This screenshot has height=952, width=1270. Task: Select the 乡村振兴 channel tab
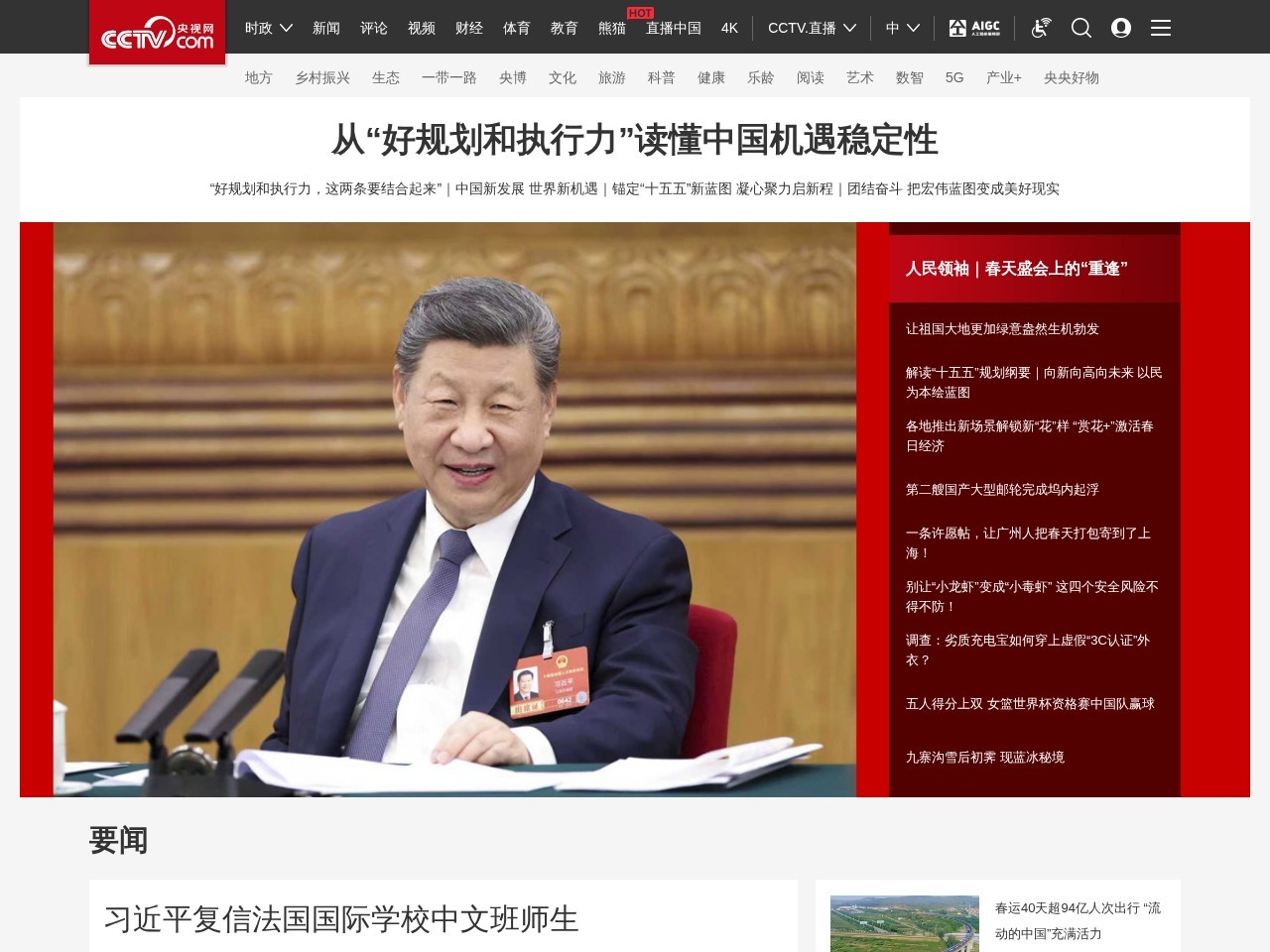pyautogui.click(x=322, y=77)
